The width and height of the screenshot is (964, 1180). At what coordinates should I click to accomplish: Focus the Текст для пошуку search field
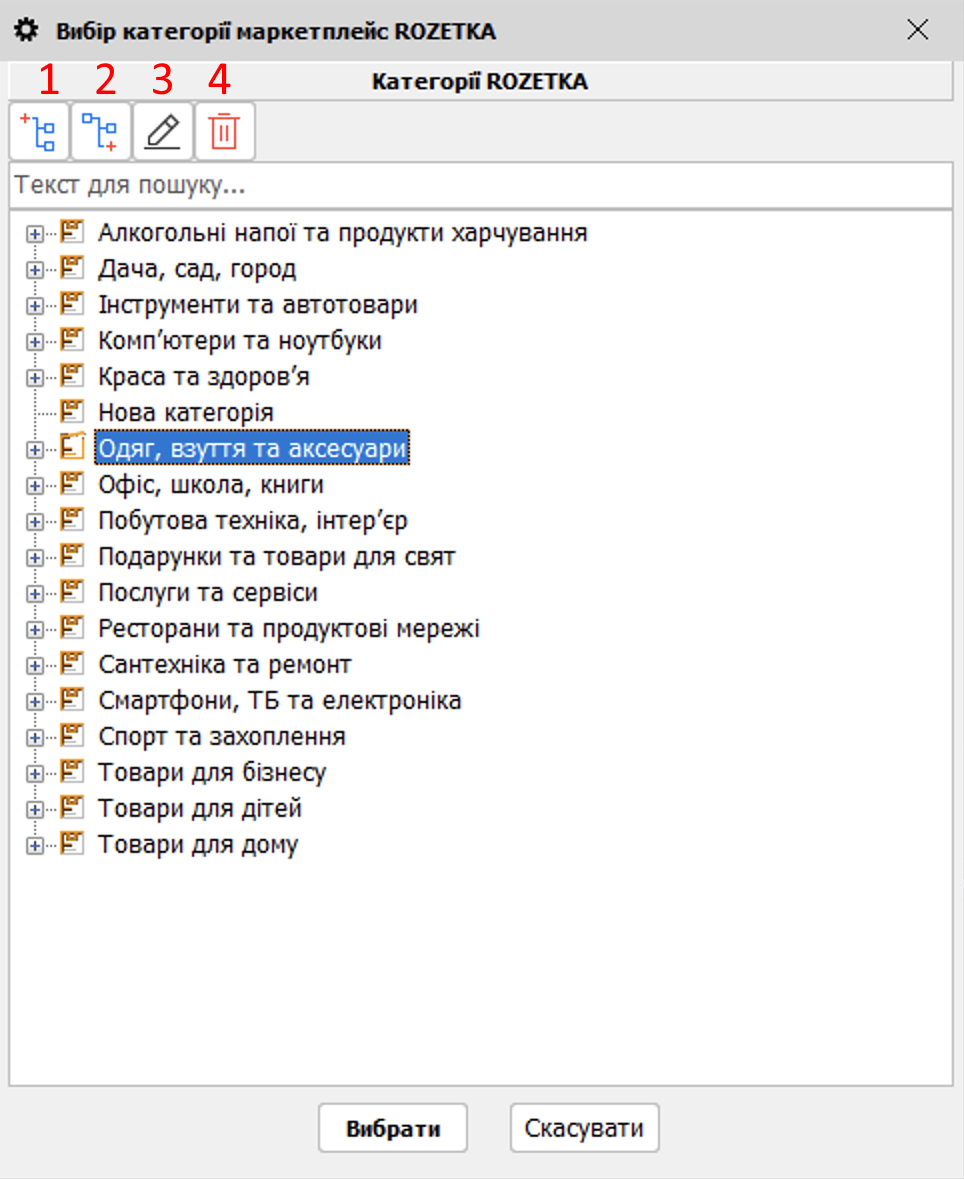click(482, 185)
